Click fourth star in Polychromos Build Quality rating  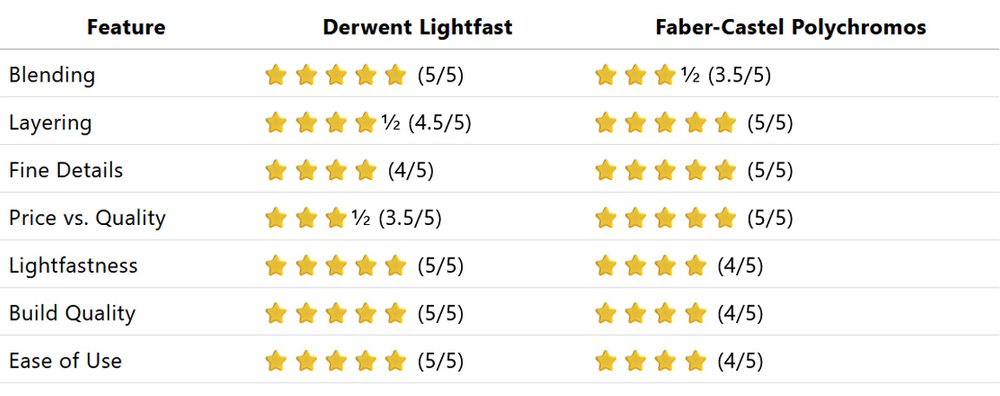[x=695, y=313]
